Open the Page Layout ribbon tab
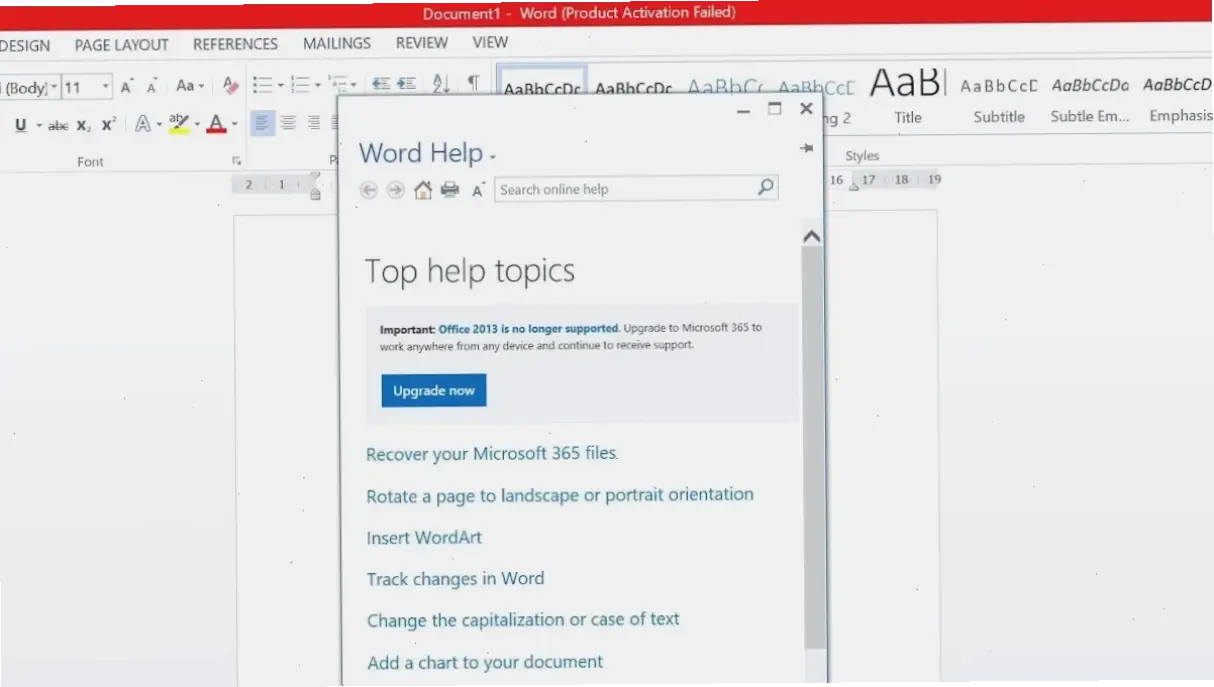 [x=121, y=45]
